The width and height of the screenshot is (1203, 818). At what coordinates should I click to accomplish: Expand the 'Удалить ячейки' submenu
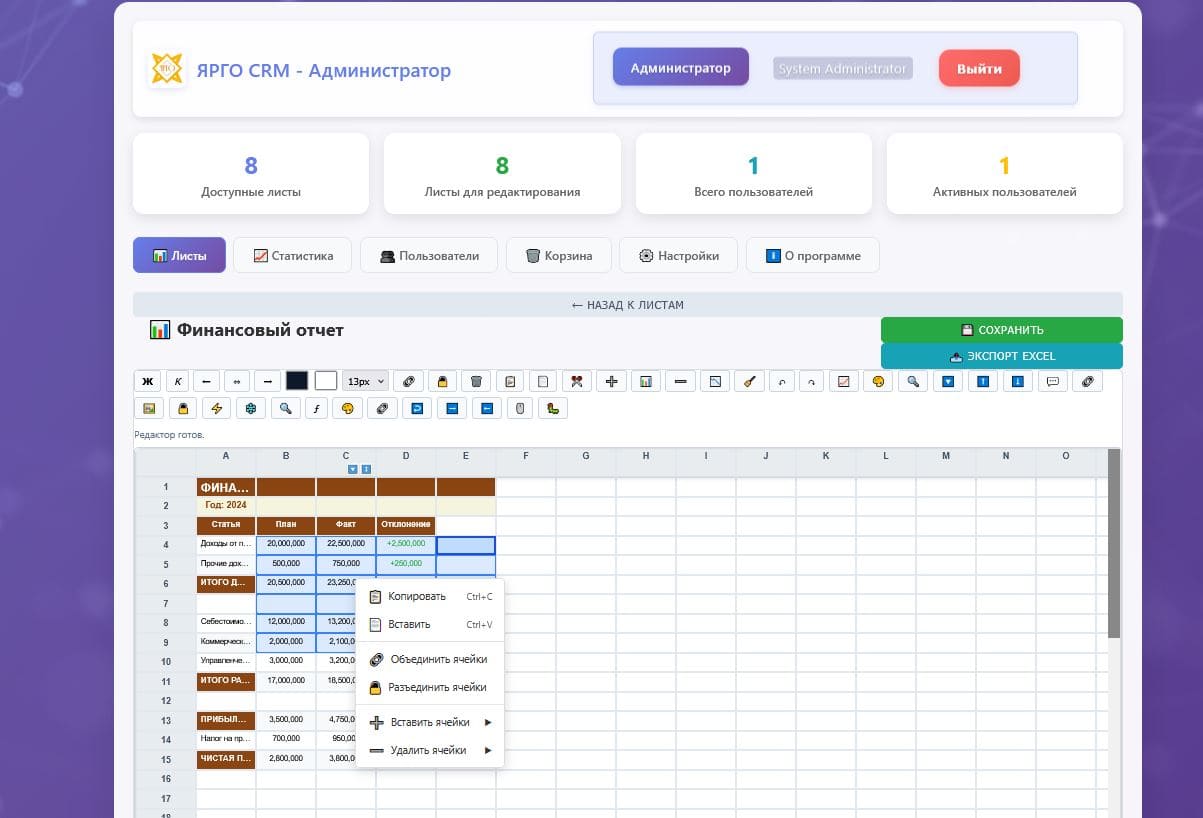coord(430,750)
